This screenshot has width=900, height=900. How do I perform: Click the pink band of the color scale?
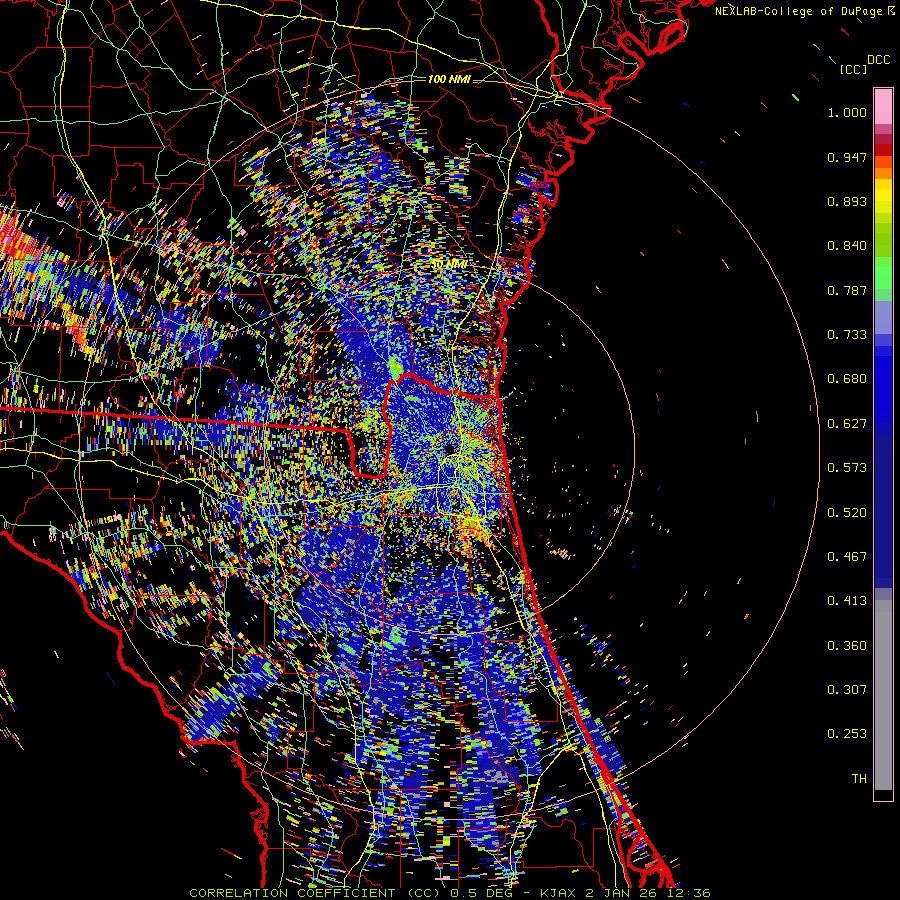tap(883, 106)
